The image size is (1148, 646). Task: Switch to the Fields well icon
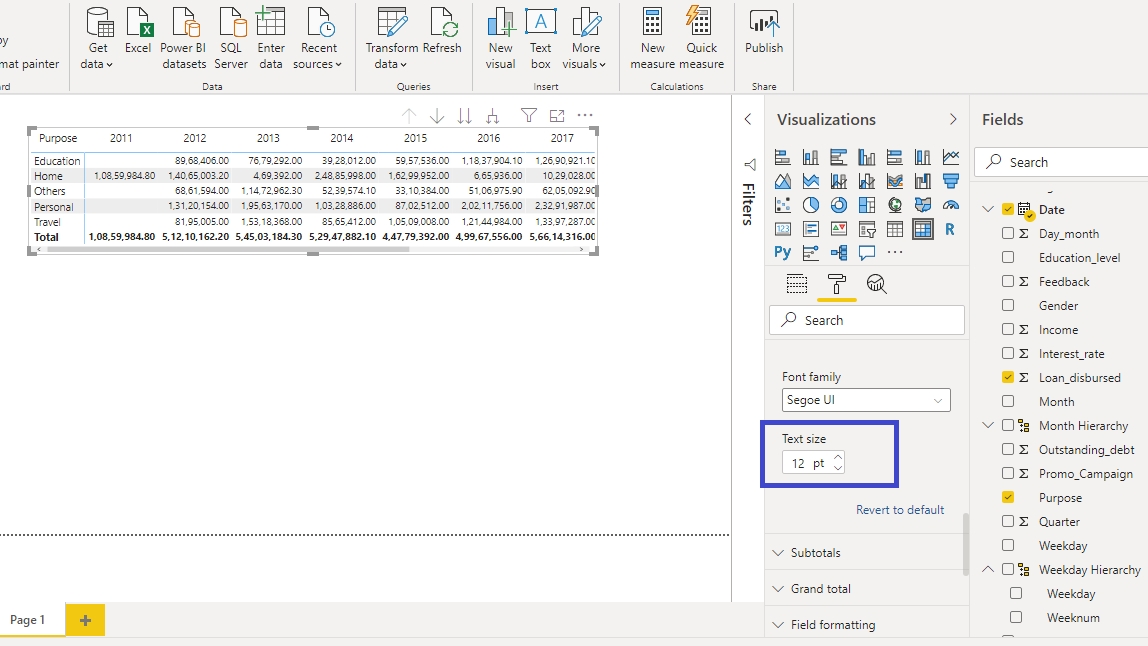tap(796, 284)
